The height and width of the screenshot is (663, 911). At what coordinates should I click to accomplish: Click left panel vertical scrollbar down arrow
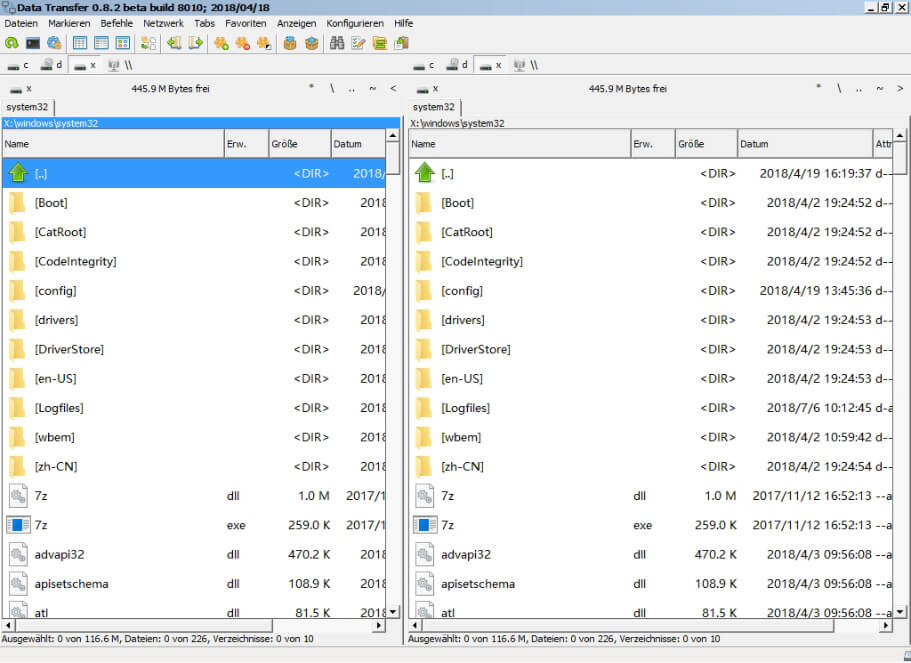pyautogui.click(x=393, y=612)
